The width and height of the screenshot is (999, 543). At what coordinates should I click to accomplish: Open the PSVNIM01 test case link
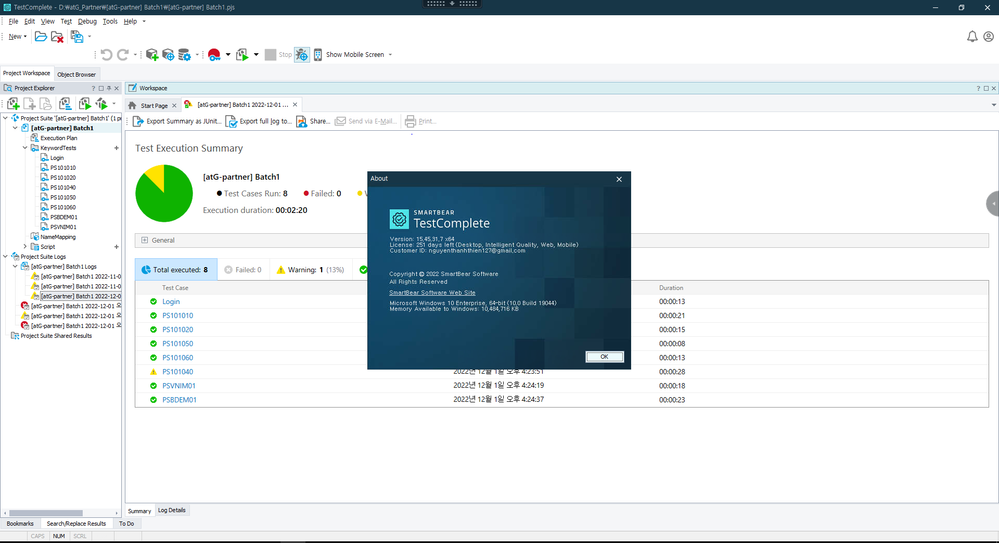point(178,385)
